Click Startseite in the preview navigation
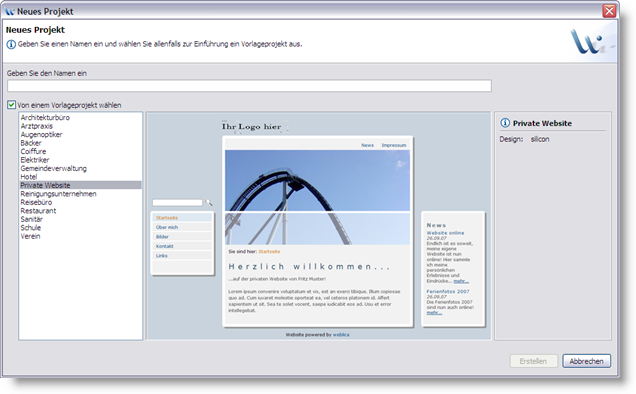The image size is (636, 394). [167, 218]
